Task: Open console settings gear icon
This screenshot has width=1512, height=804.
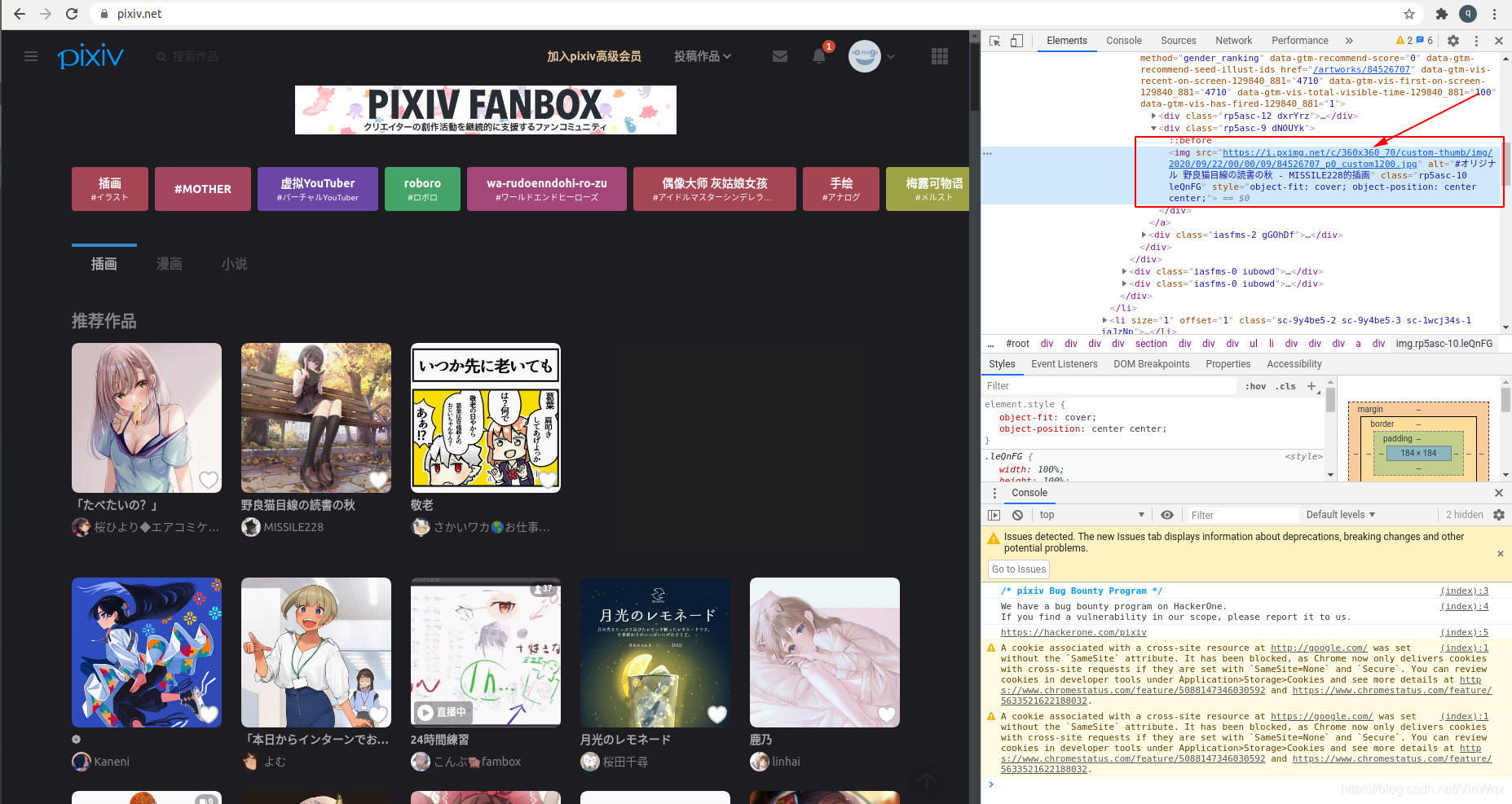Action: [x=1499, y=515]
